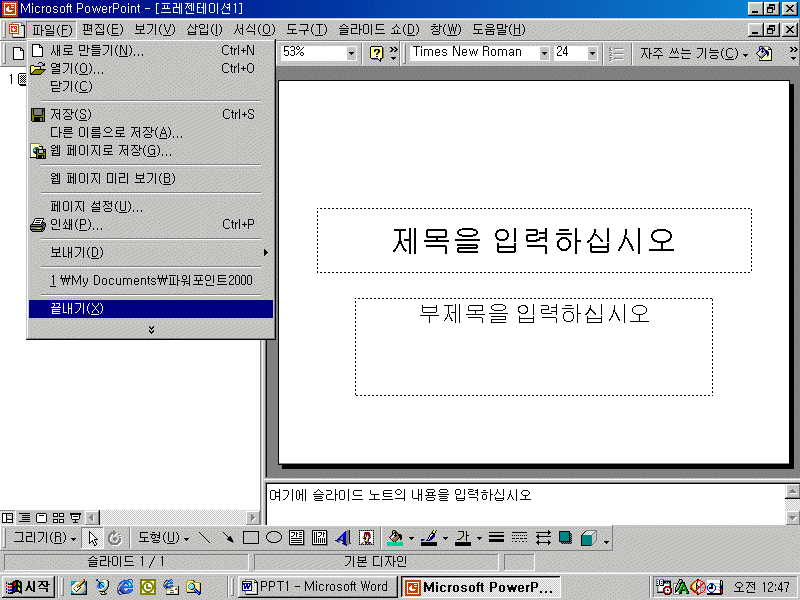Click the Free Rotate tool

(x=115, y=538)
